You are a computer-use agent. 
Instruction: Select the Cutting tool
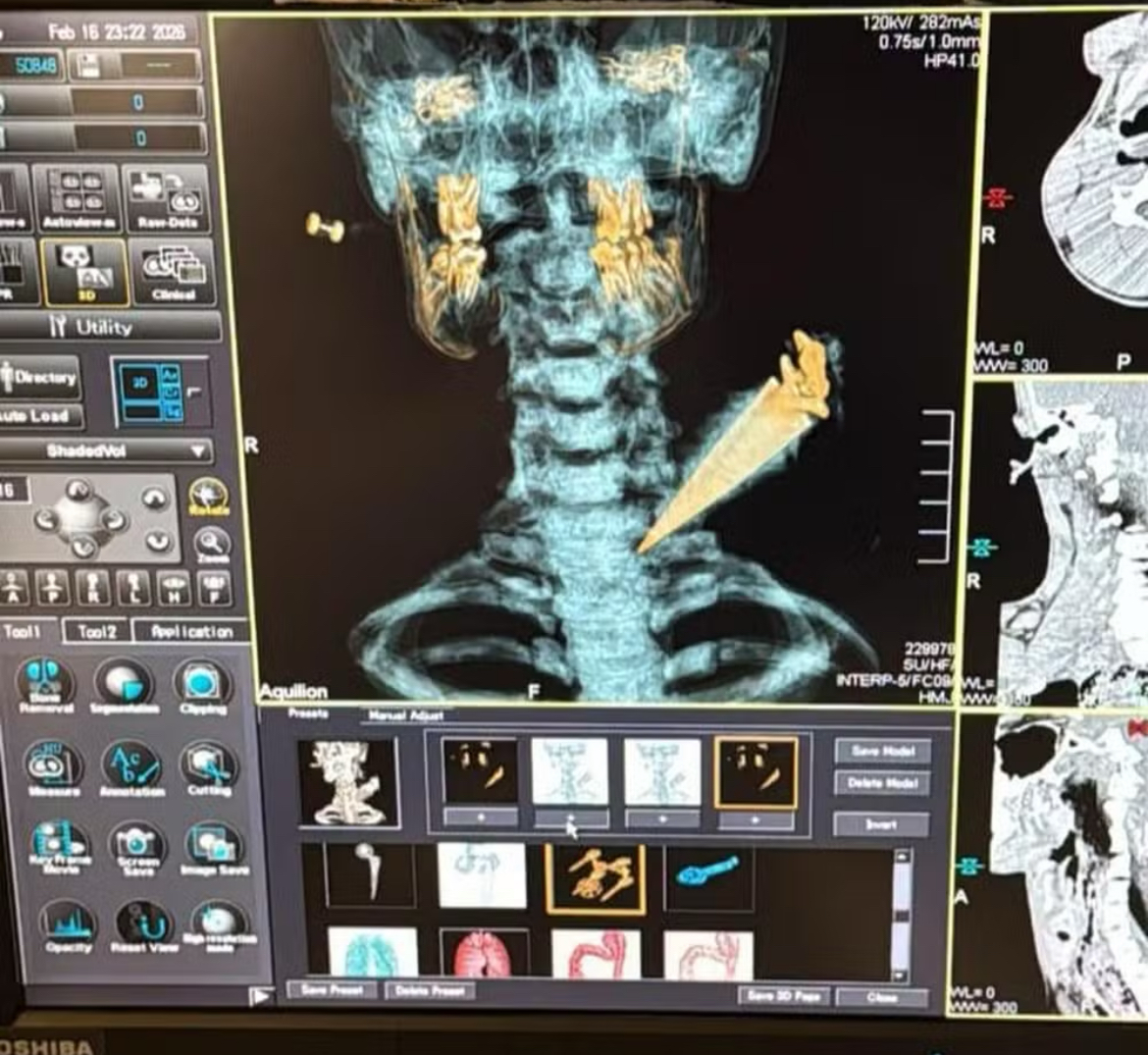pos(208,765)
